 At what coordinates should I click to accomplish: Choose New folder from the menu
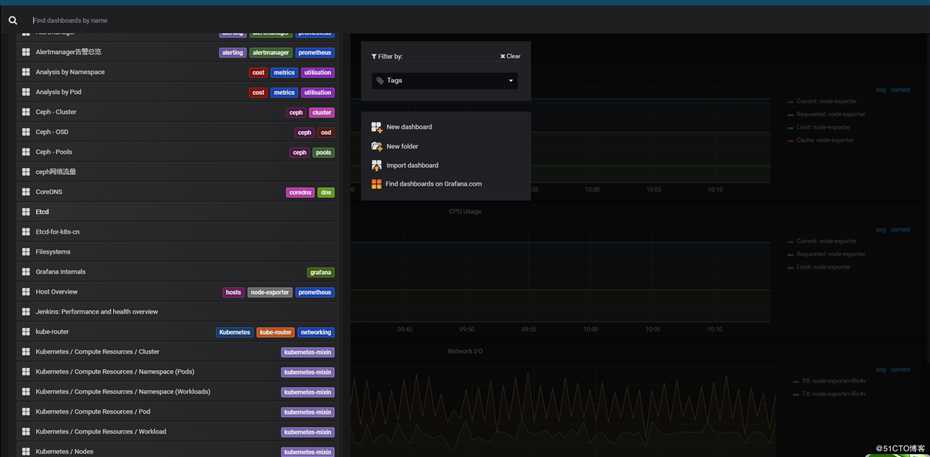point(402,146)
